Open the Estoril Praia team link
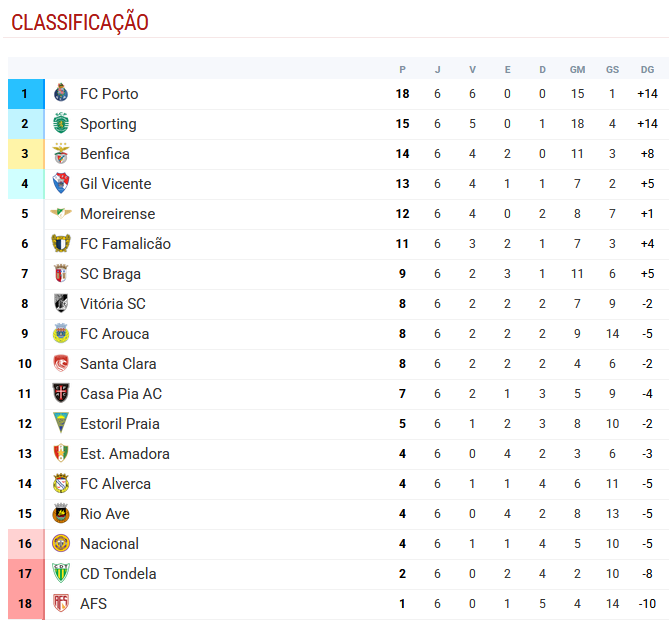This screenshot has width=669, height=620. (x=120, y=424)
